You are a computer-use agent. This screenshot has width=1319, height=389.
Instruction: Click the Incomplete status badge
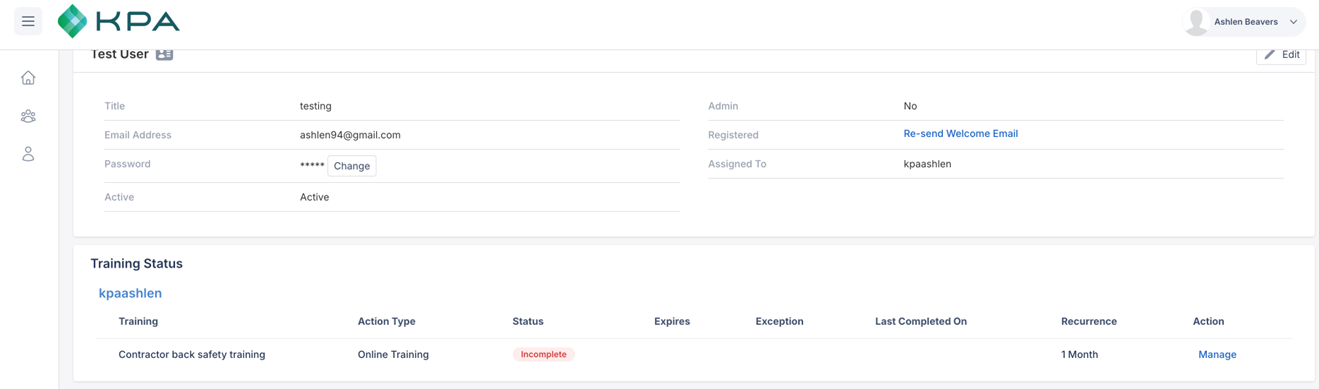[x=544, y=354]
